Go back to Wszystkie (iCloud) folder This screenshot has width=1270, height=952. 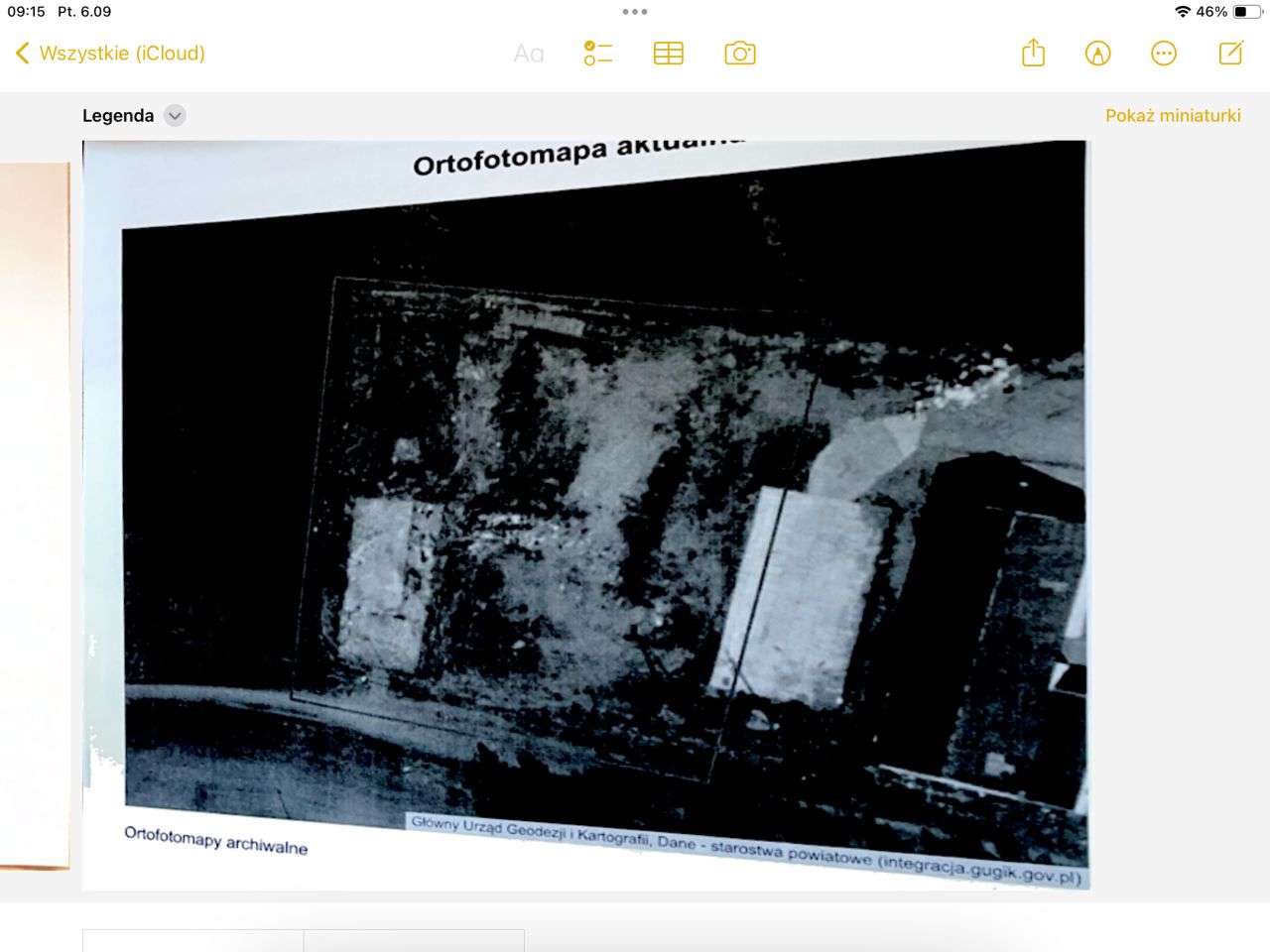tap(110, 54)
